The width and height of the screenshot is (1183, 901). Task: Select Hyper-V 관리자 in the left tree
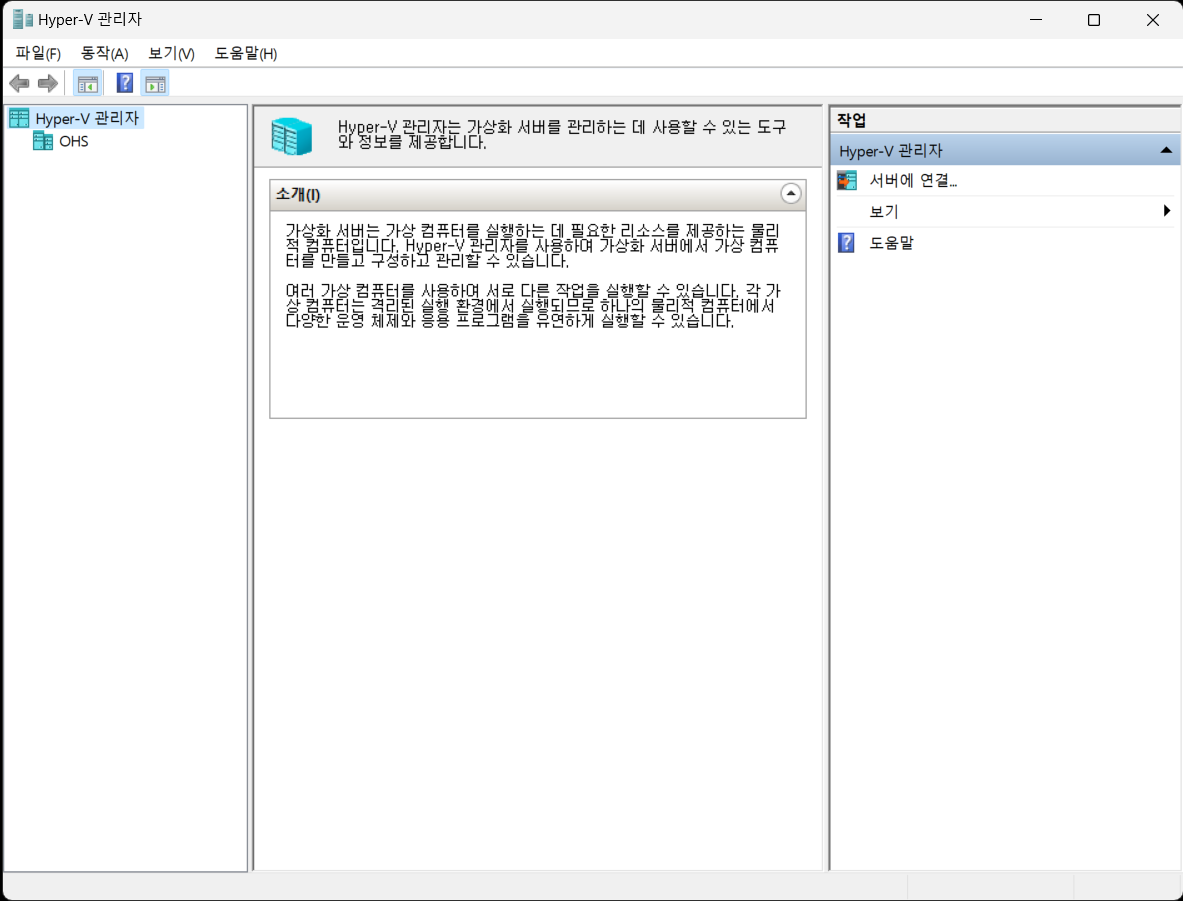click(88, 118)
